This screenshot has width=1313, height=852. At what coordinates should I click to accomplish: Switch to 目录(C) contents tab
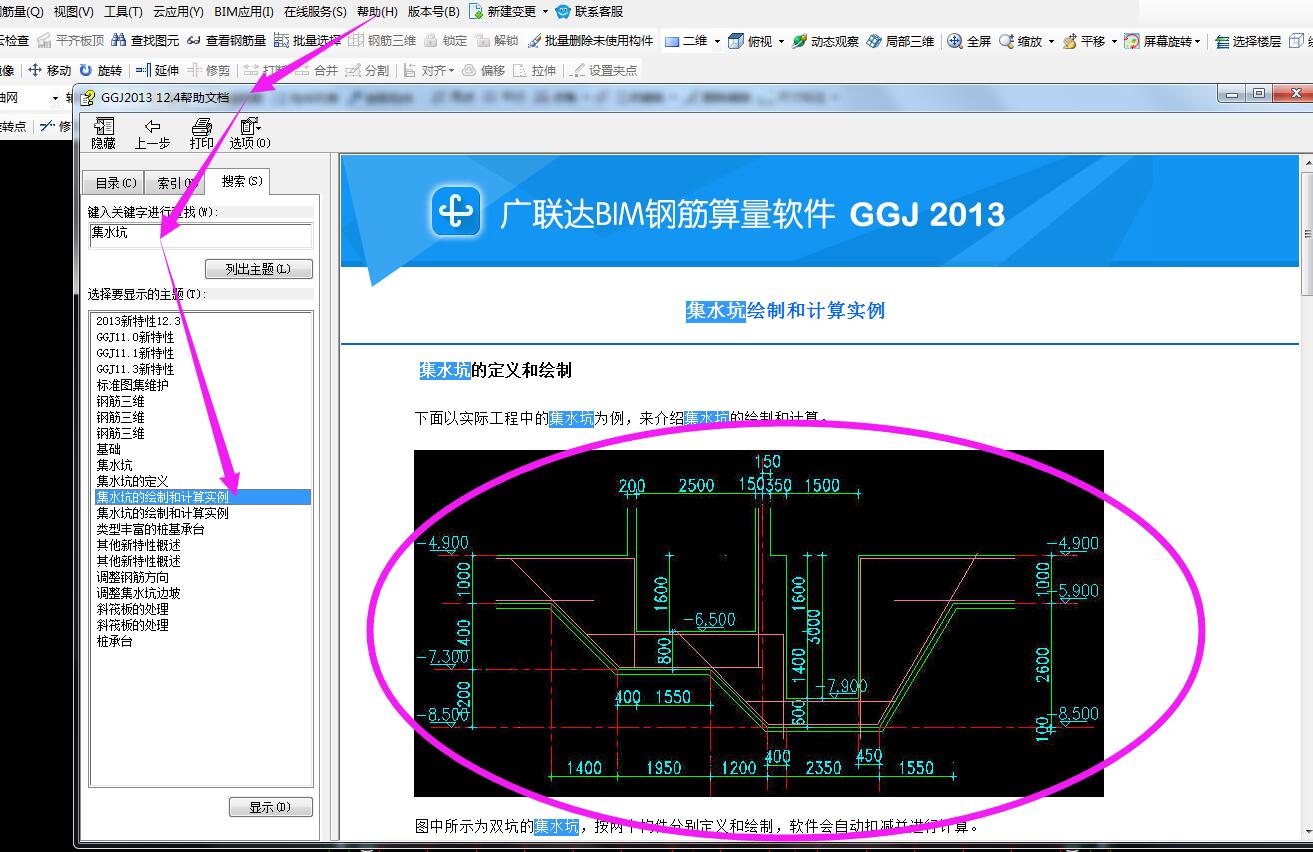coord(116,183)
